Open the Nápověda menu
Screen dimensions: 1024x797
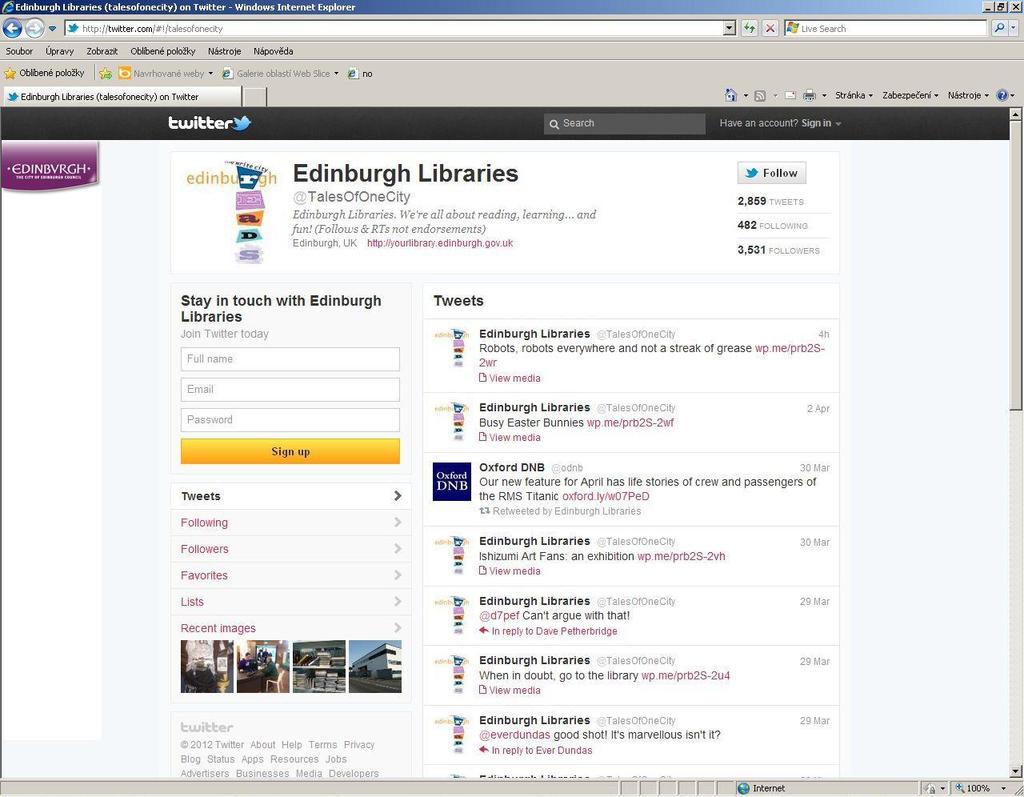tap(273, 51)
